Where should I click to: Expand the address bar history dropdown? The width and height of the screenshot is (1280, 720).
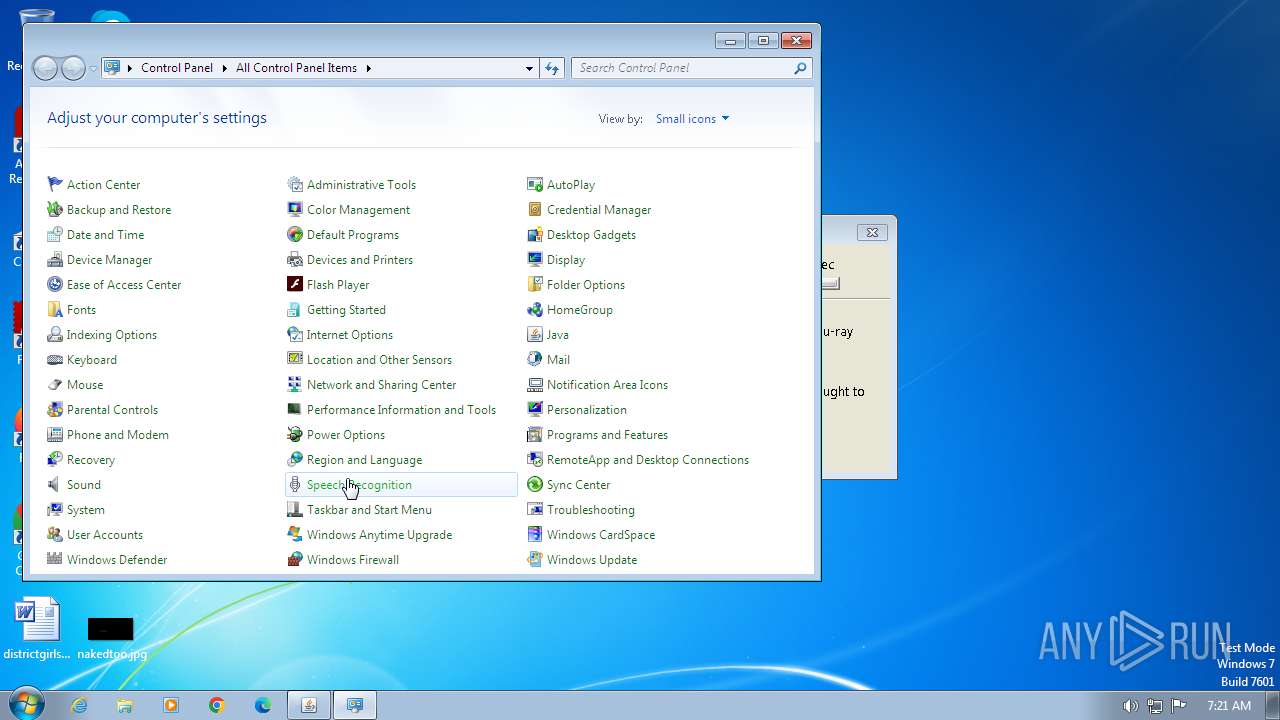point(529,68)
